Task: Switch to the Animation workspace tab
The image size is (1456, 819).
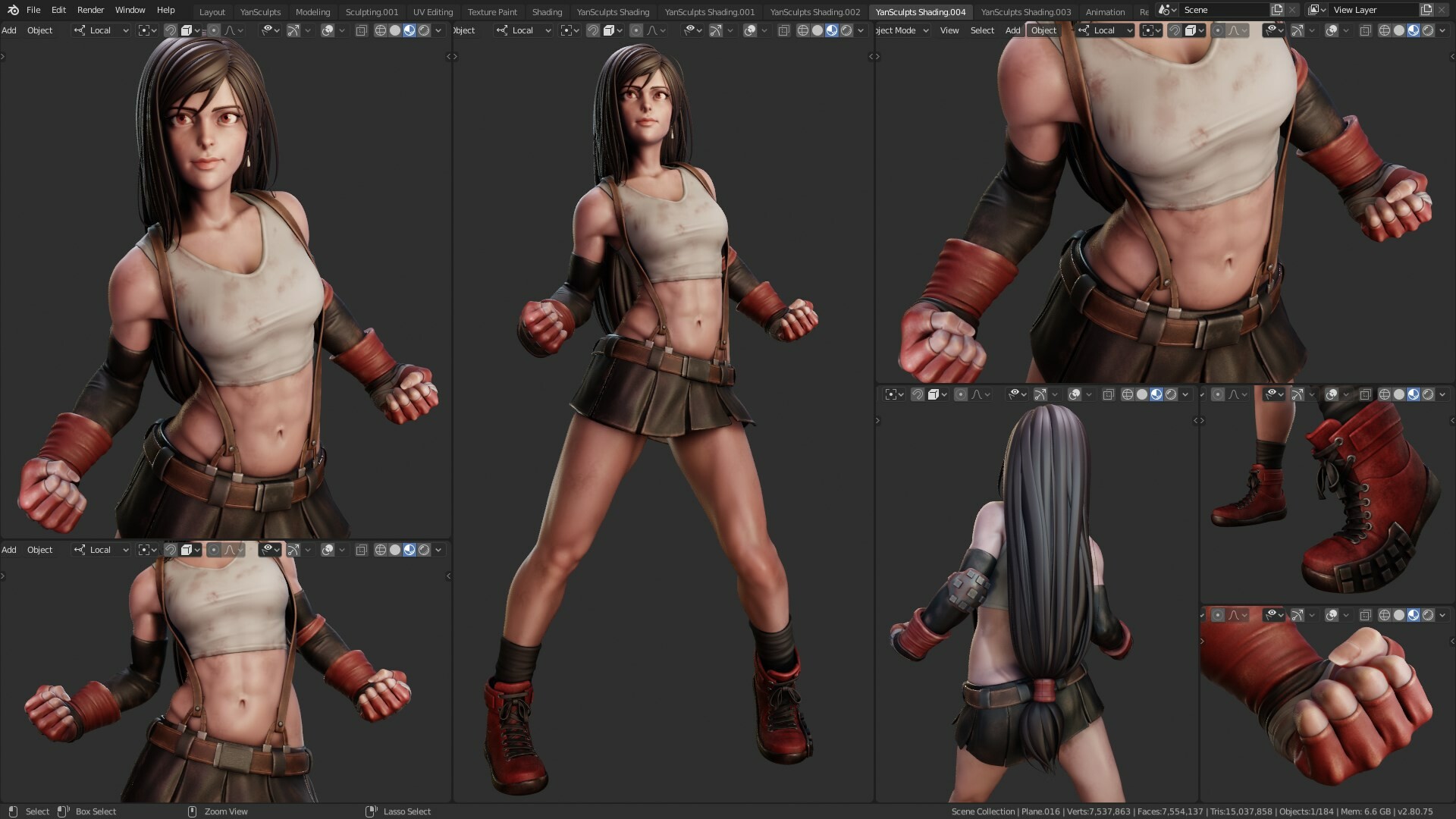Action: 1105,12
